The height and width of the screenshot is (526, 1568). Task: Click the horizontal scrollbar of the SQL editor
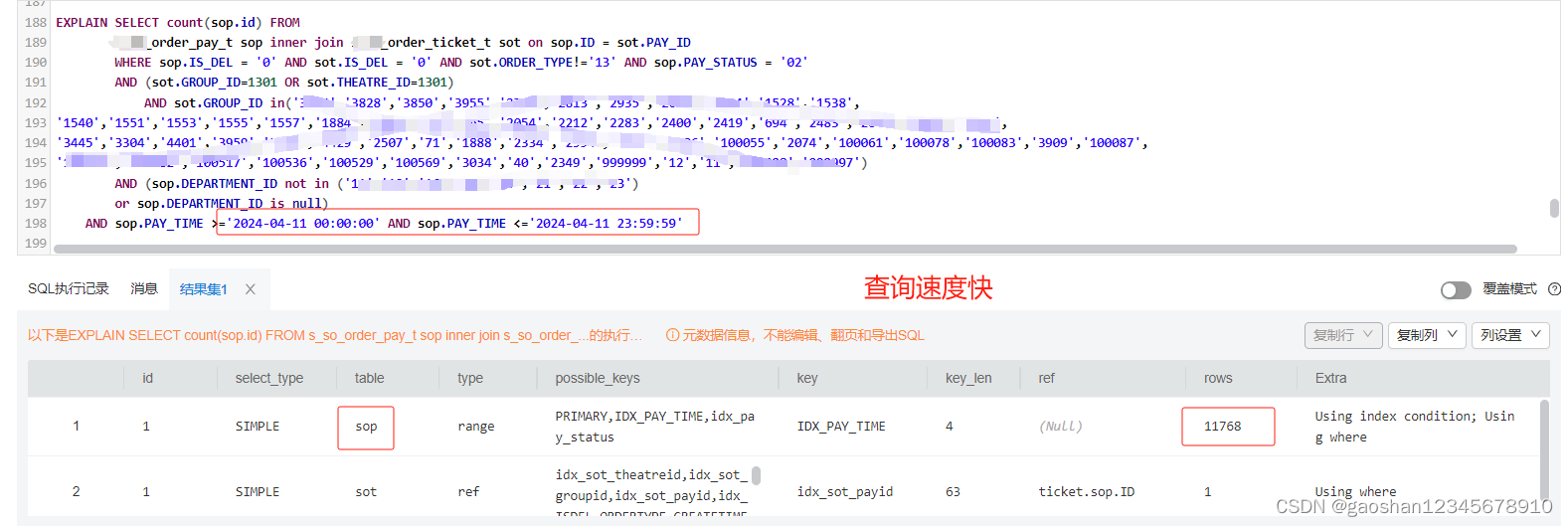(785, 249)
